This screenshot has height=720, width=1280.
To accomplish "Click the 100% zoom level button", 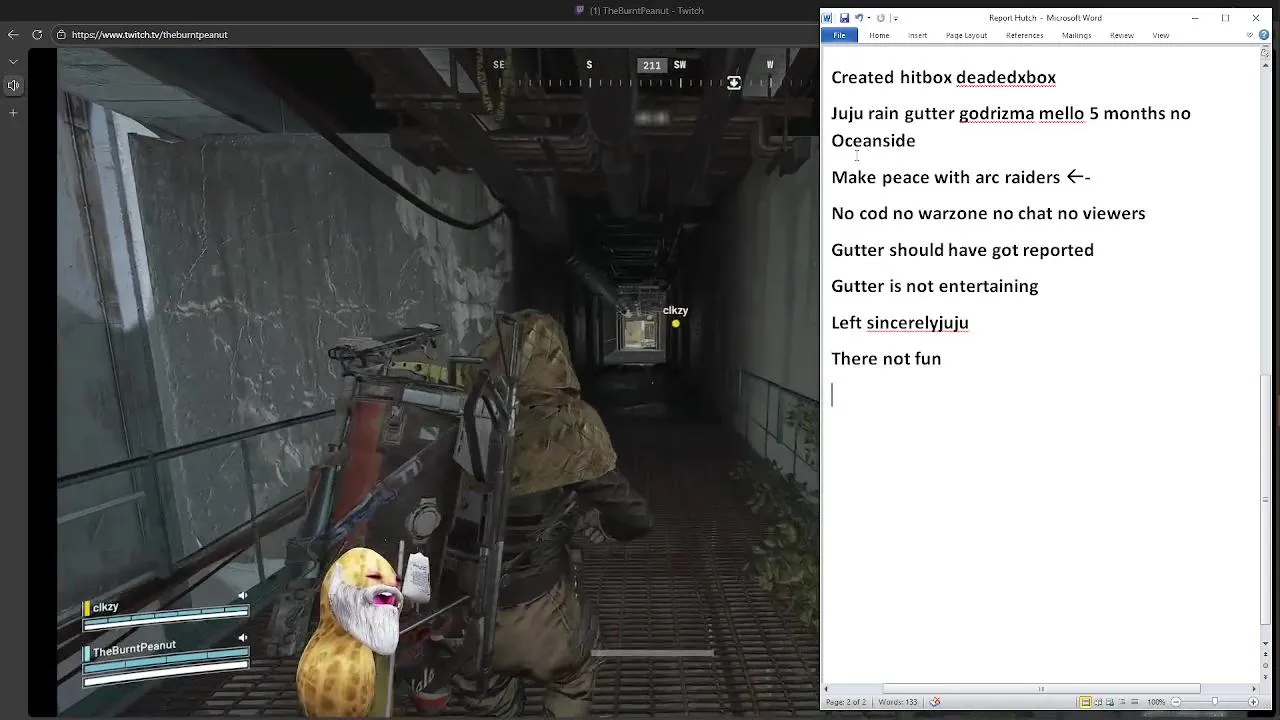I will coord(1156,702).
